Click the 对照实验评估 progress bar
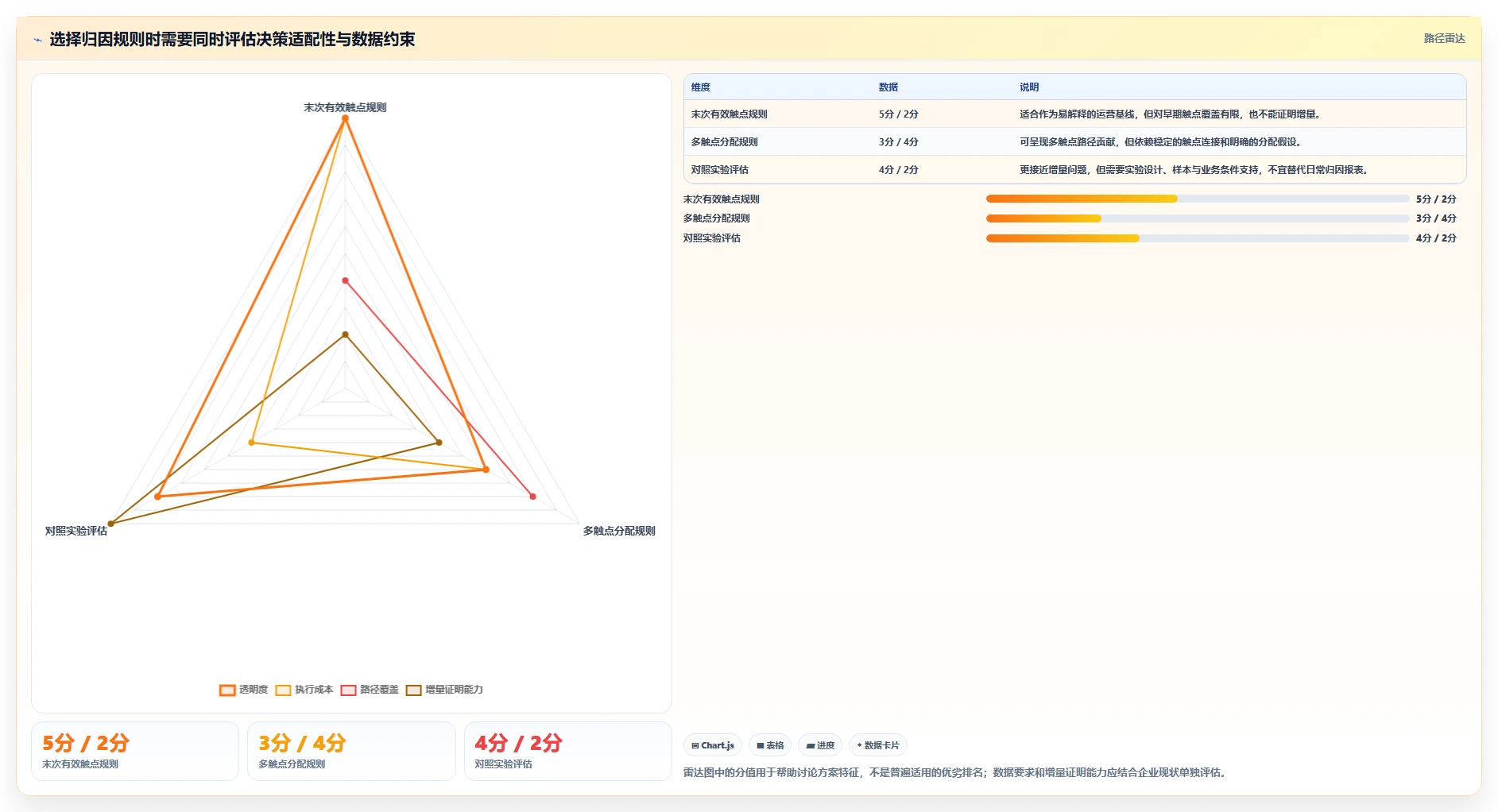Viewport: 1498px width, 812px height. (x=1198, y=238)
